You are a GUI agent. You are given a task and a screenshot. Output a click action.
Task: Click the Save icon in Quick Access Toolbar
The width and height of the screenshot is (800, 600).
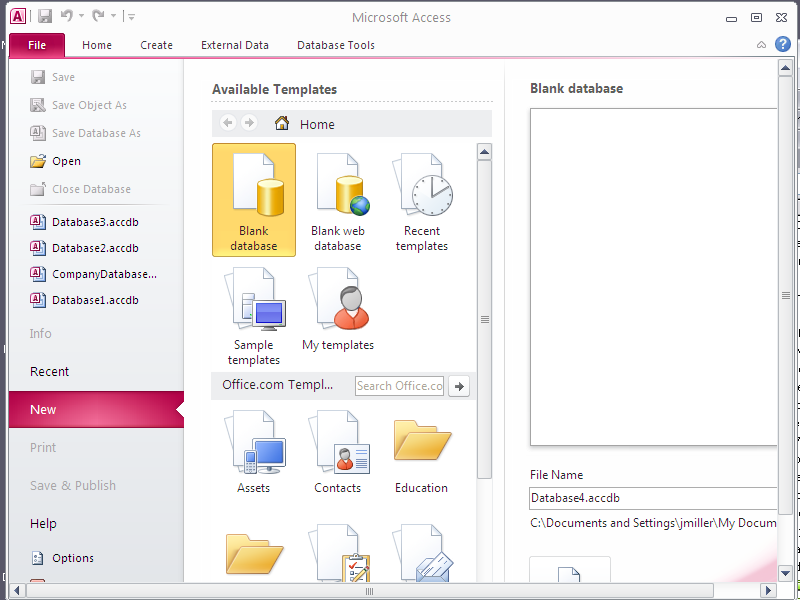[x=45, y=16]
